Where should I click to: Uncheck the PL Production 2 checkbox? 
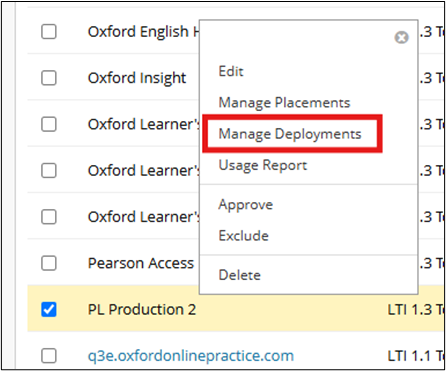point(49,309)
